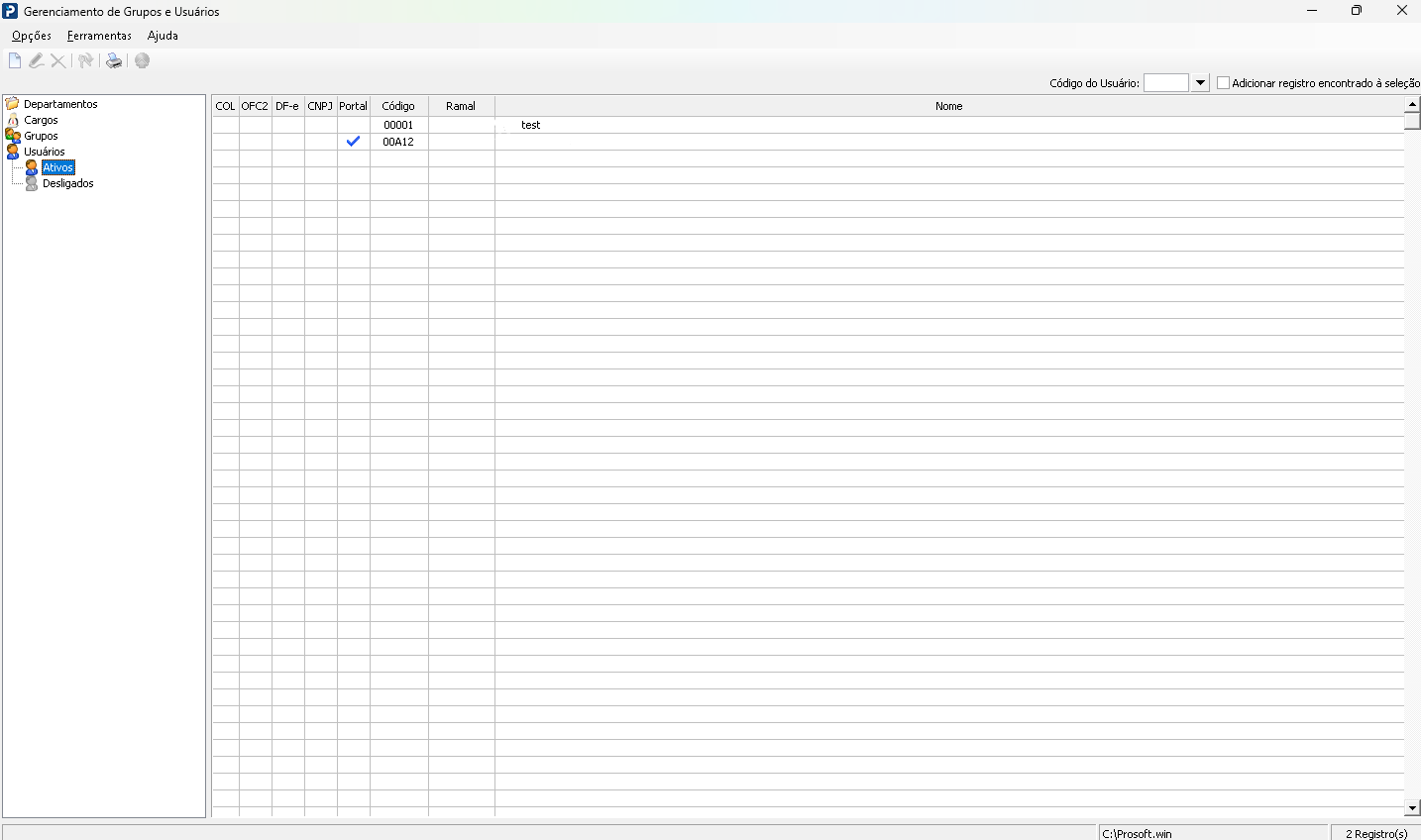This screenshot has width=1421, height=840.
Task: Open the Código do Usuário dropdown arrow
Action: click(1200, 83)
